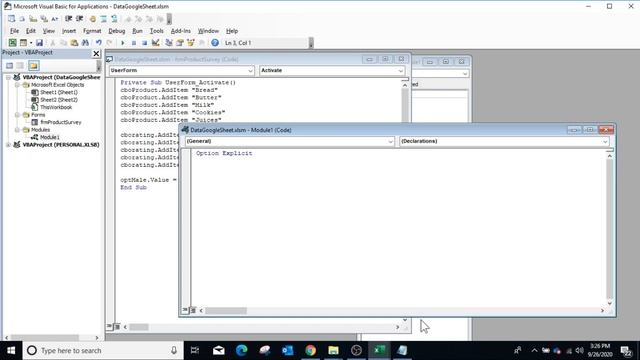The image size is (640, 360).
Task: Open the Insert menu
Action: click(69, 31)
